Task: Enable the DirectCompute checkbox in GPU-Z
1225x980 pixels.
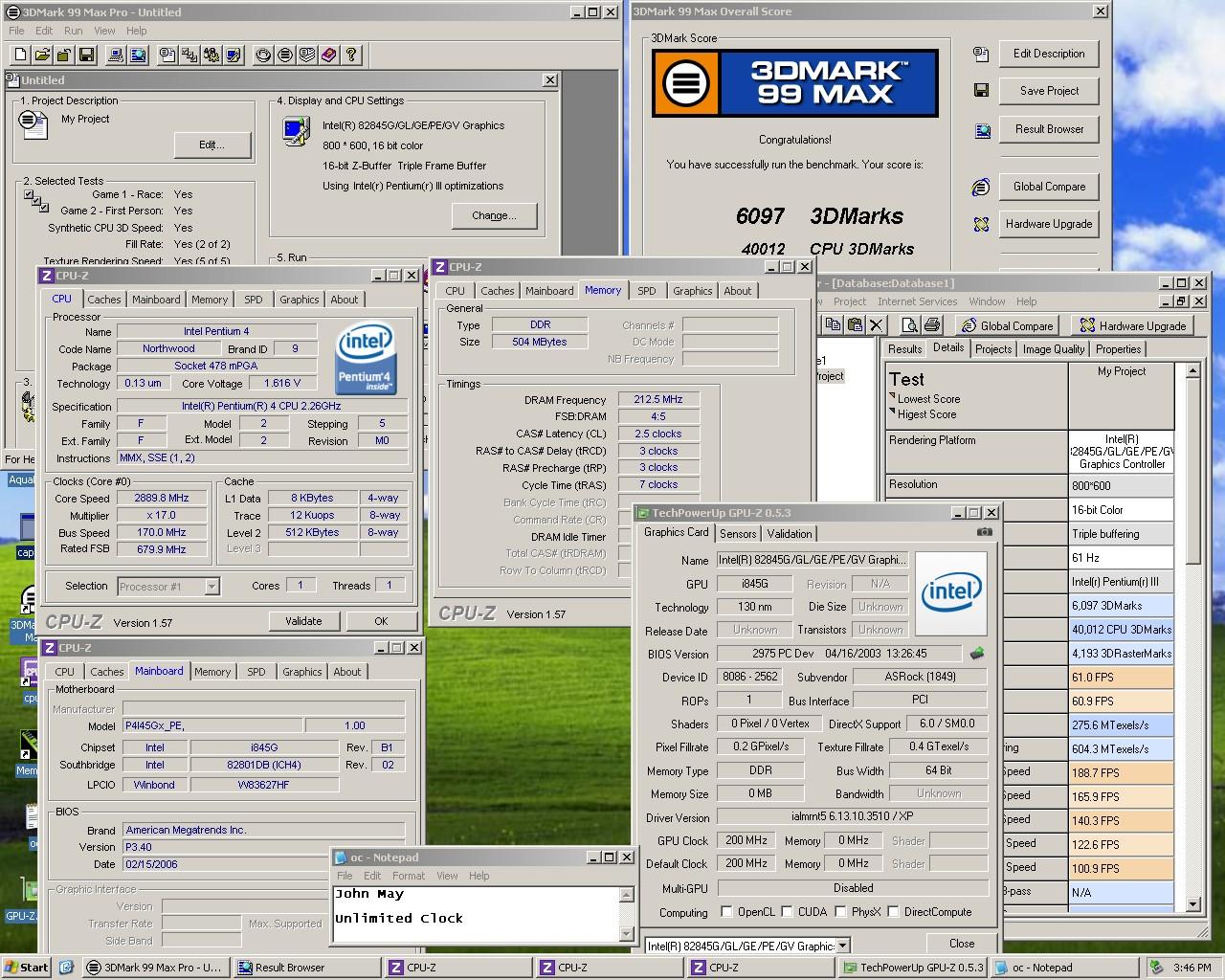Action: point(892,912)
